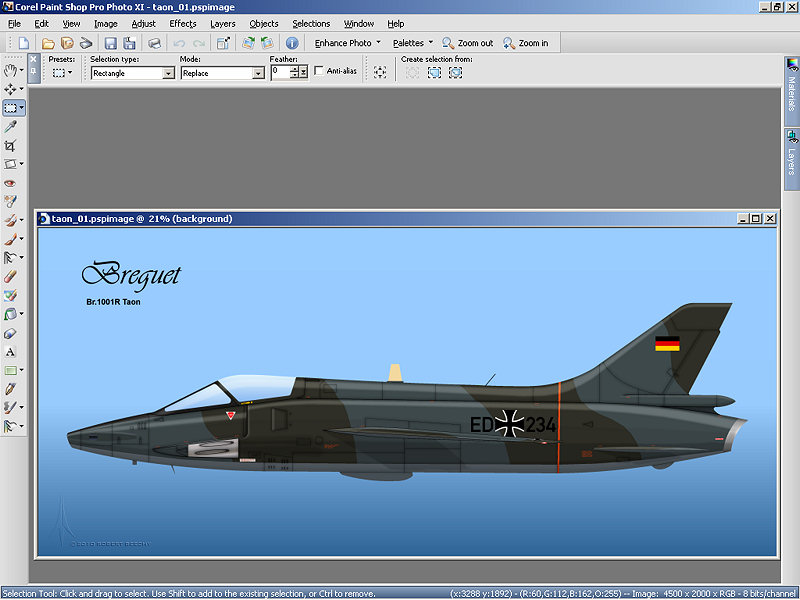Open the File menu
The width and height of the screenshot is (800, 600).
[14, 23]
